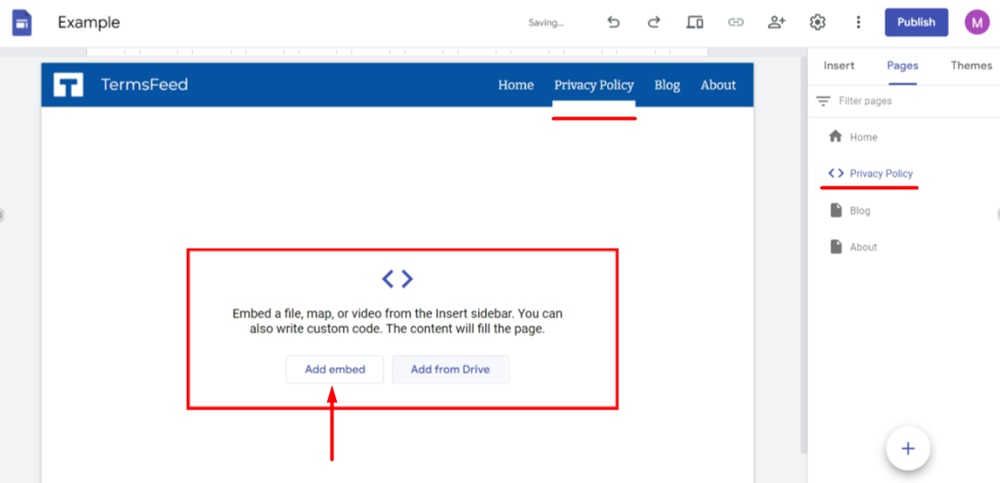Open the account avatar M

click(x=977, y=22)
